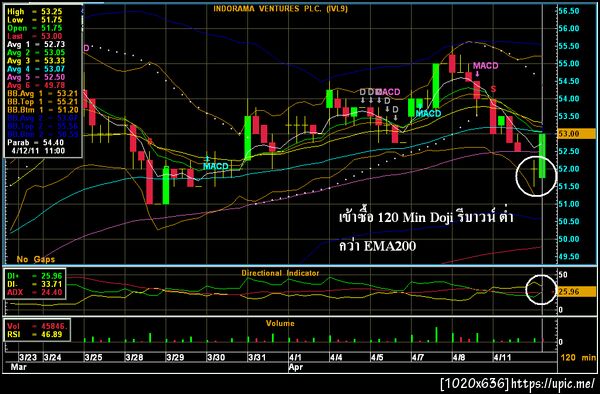
Task: Jump to the 3/24 date marker
Action: tap(52, 358)
